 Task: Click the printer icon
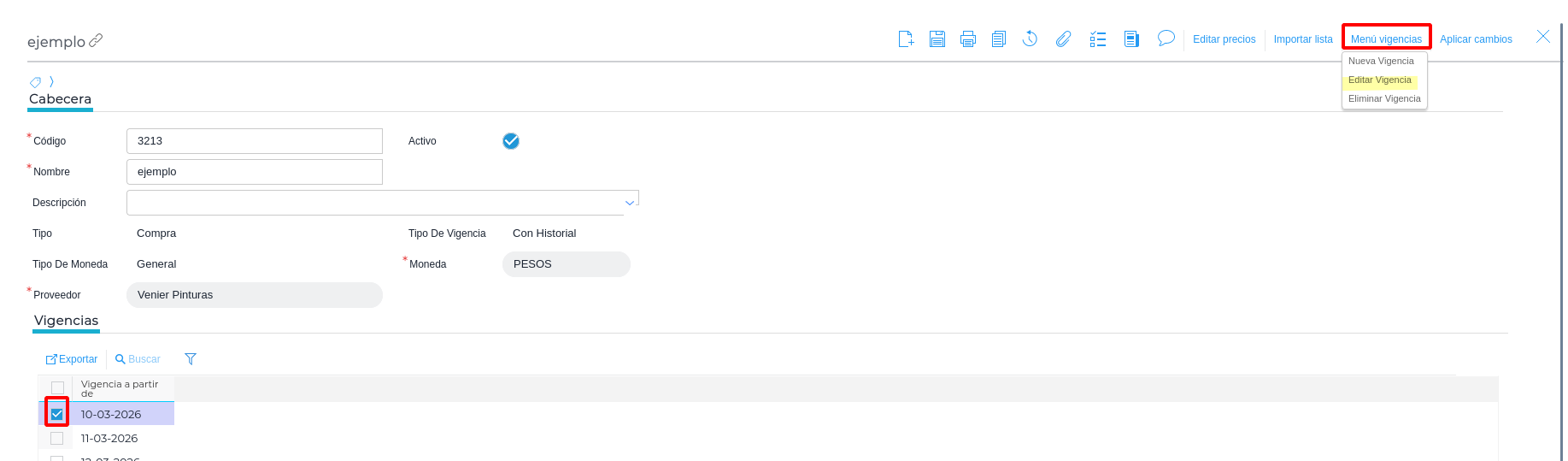[x=968, y=39]
